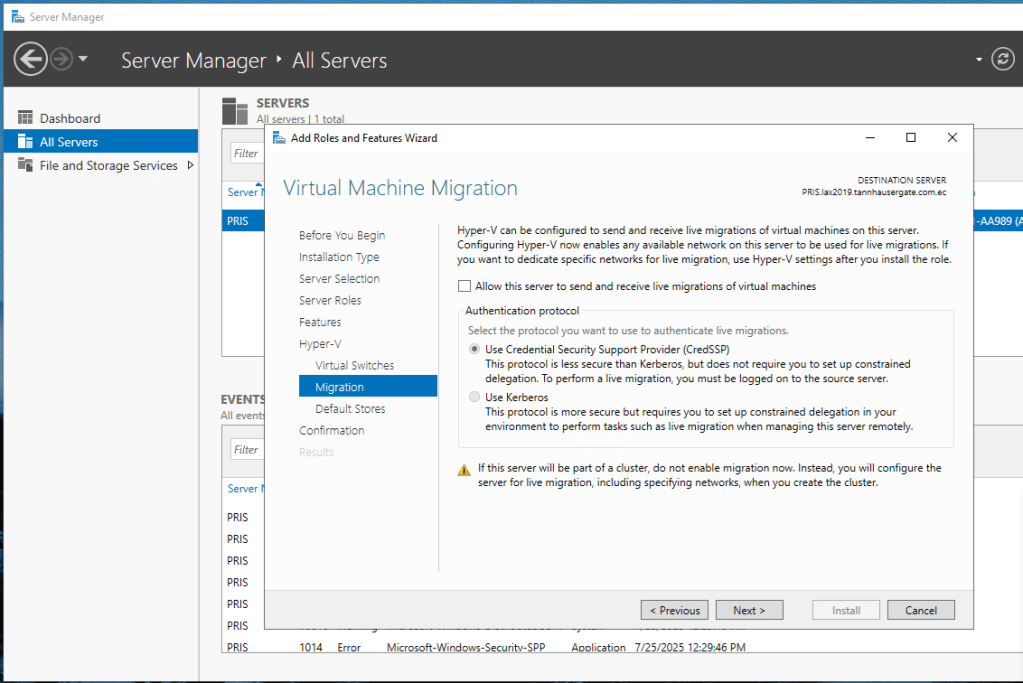Select the Use CredSSP radio option
This screenshot has height=683, width=1023.
tap(474, 350)
